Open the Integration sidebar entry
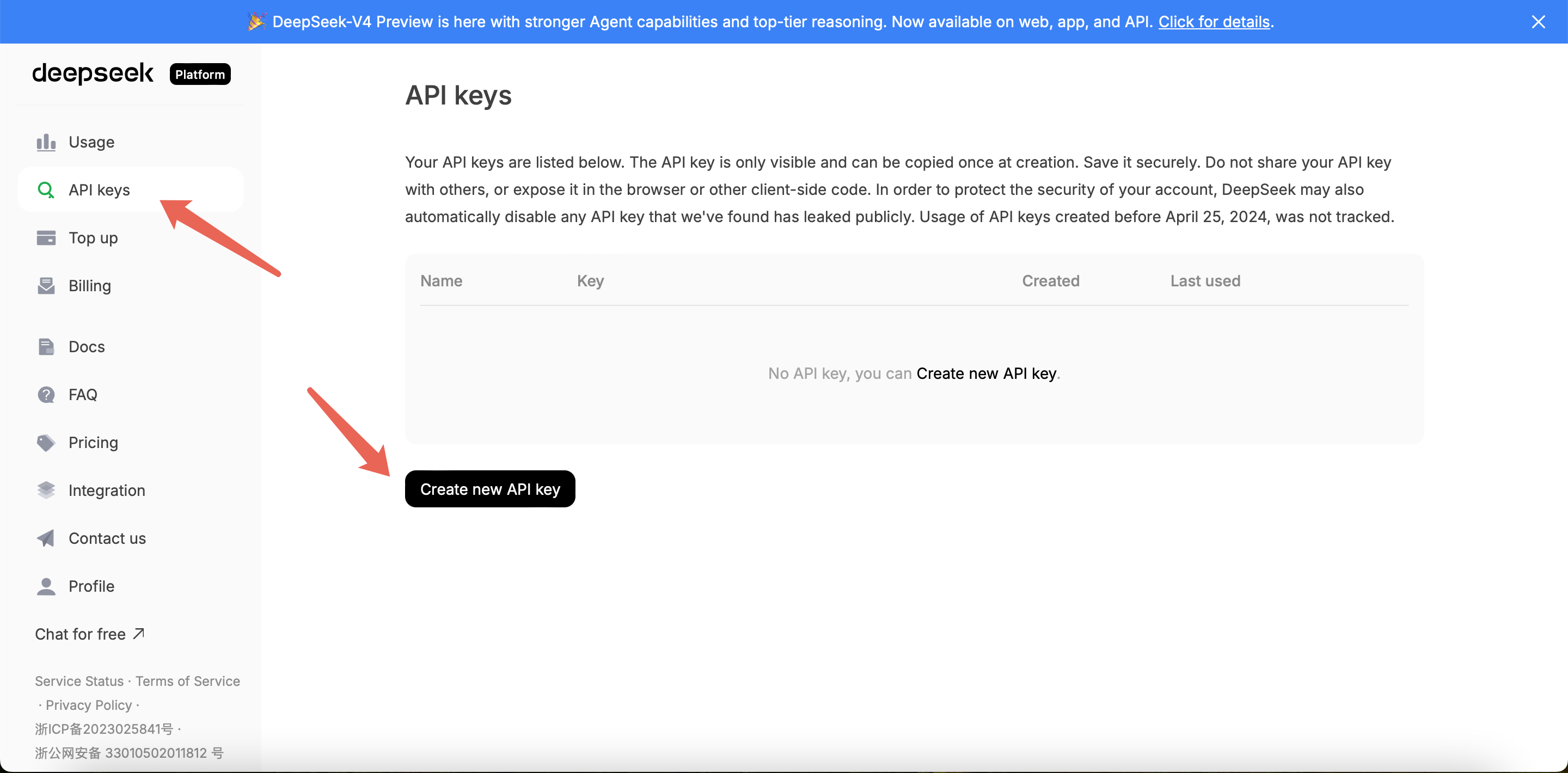Viewport: 1568px width, 773px height. coord(130,490)
